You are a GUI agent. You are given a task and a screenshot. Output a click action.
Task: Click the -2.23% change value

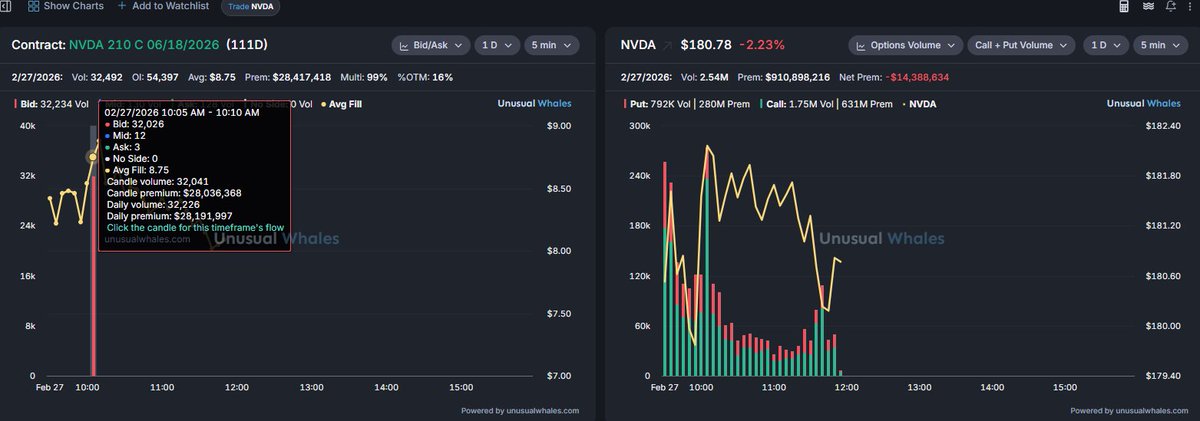[762, 45]
